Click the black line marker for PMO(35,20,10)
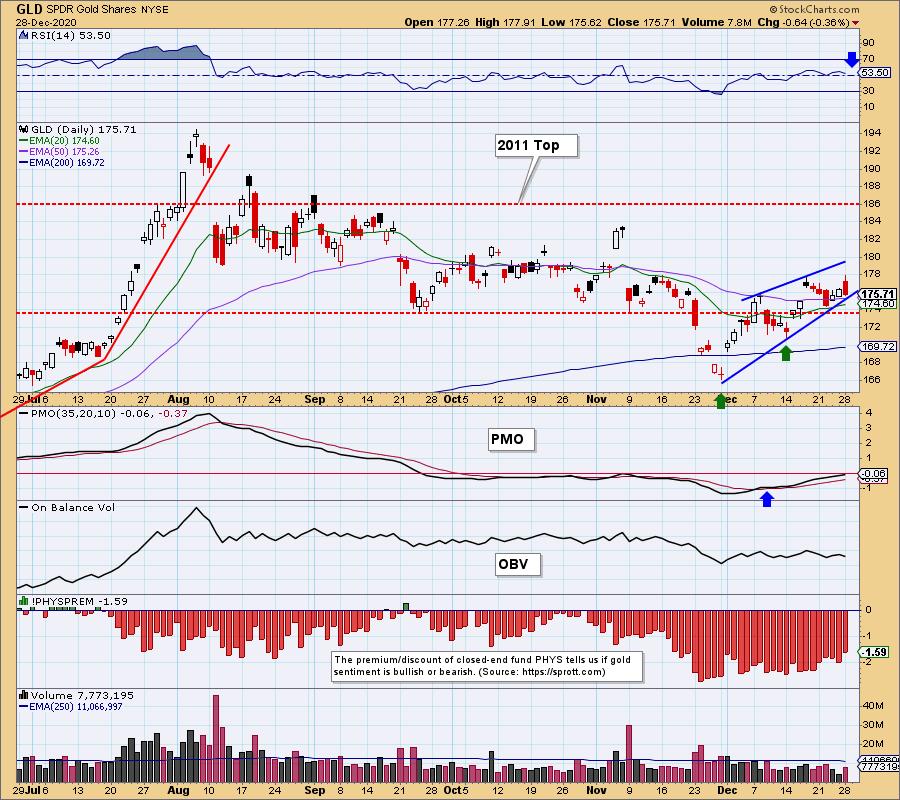This screenshot has width=900, height=800. [24, 414]
